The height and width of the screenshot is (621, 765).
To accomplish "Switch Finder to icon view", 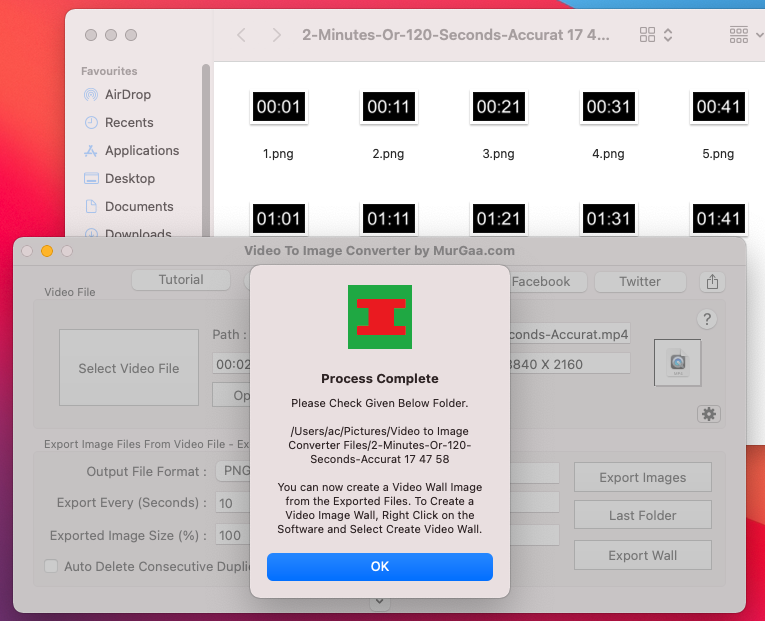I will [x=647, y=35].
